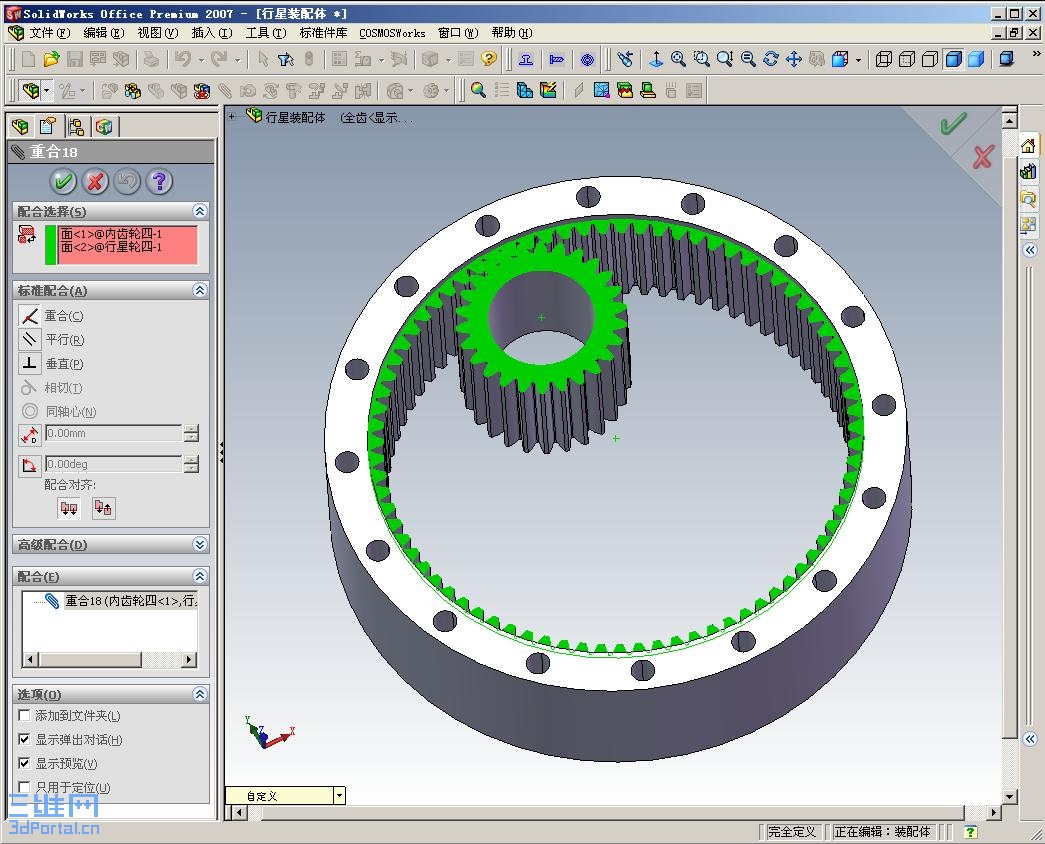The width and height of the screenshot is (1045, 844).
Task: Open the view orientation dropdown arrow
Action: click(858, 60)
